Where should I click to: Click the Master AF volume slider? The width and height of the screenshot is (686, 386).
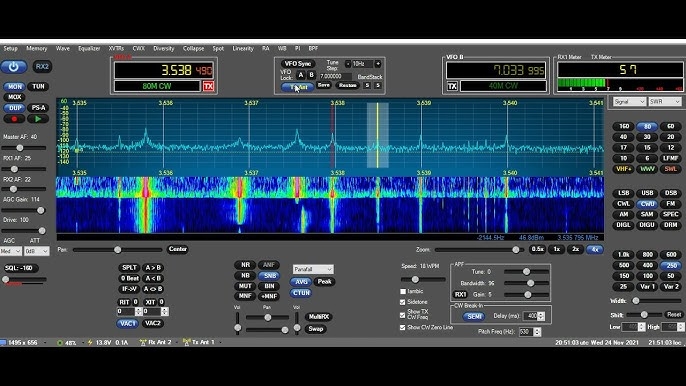[x=24, y=148]
